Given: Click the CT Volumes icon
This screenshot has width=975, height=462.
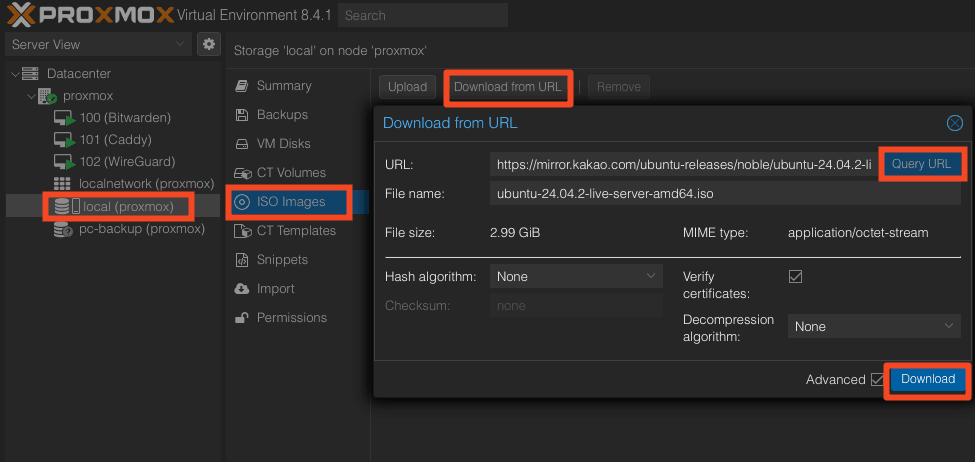Looking at the screenshot, I should (x=242, y=173).
